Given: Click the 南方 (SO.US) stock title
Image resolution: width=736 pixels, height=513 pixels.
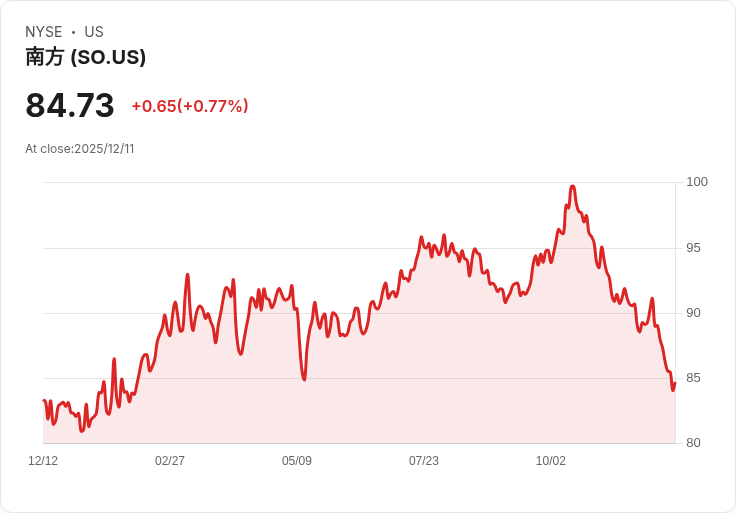Looking at the screenshot, I should pyautogui.click(x=86, y=57).
